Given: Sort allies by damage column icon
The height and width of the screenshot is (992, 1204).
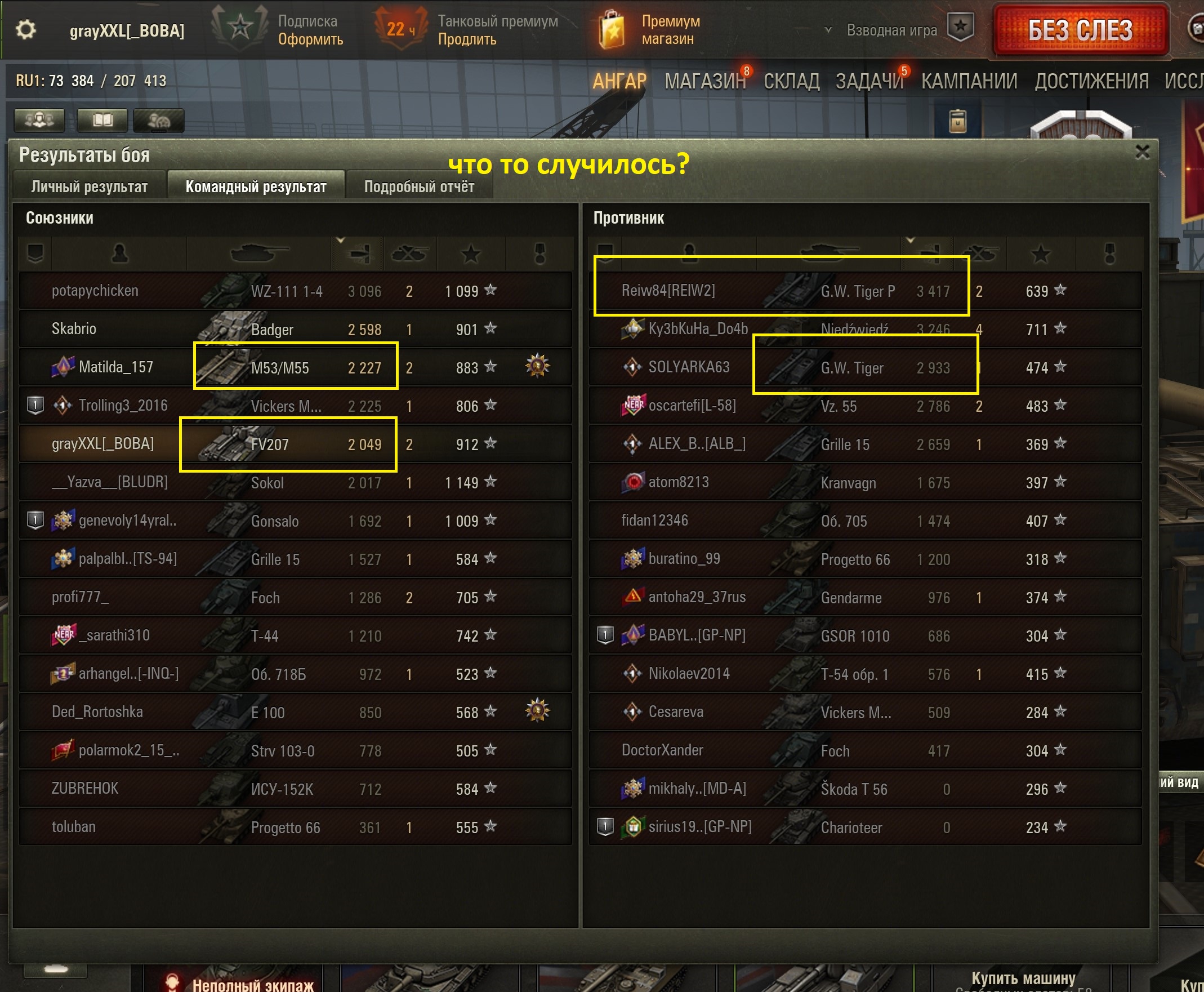Looking at the screenshot, I should pos(359,253).
